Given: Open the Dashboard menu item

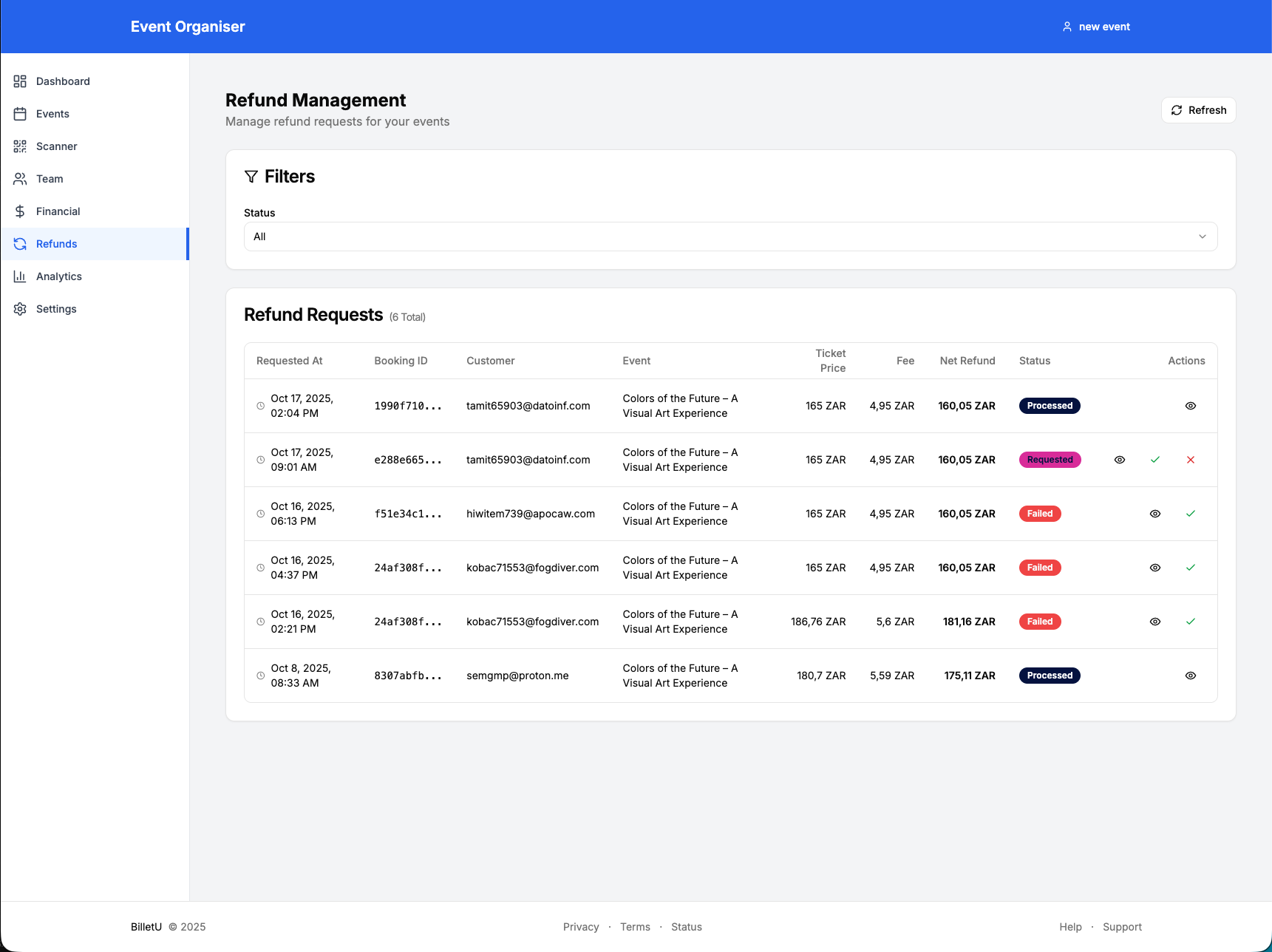Looking at the screenshot, I should tap(95, 81).
